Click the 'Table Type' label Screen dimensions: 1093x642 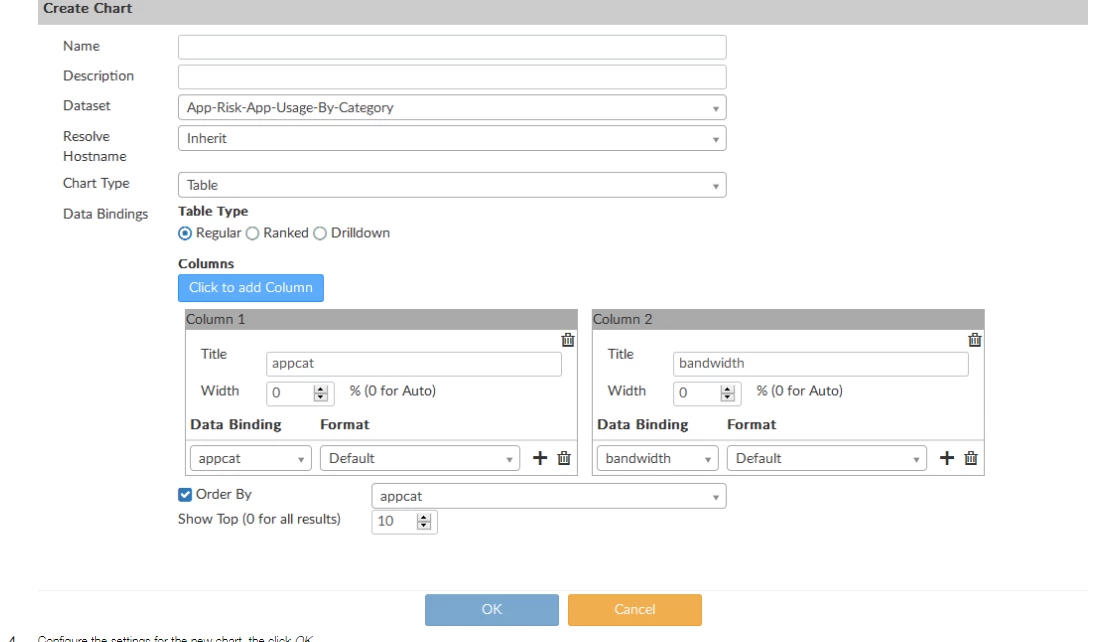pyautogui.click(x=213, y=211)
